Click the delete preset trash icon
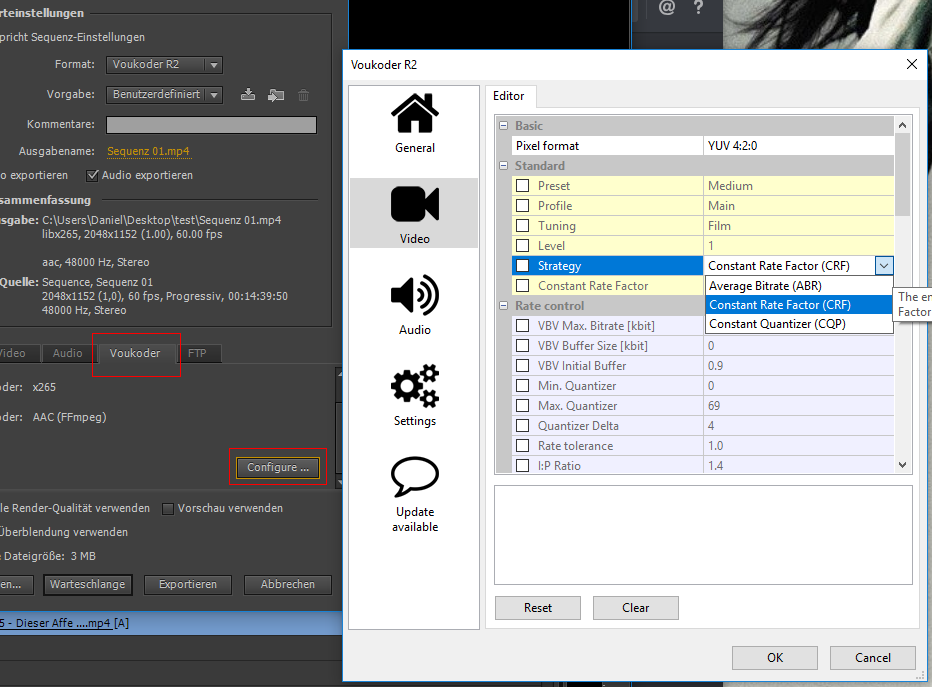932x687 pixels. tap(304, 95)
